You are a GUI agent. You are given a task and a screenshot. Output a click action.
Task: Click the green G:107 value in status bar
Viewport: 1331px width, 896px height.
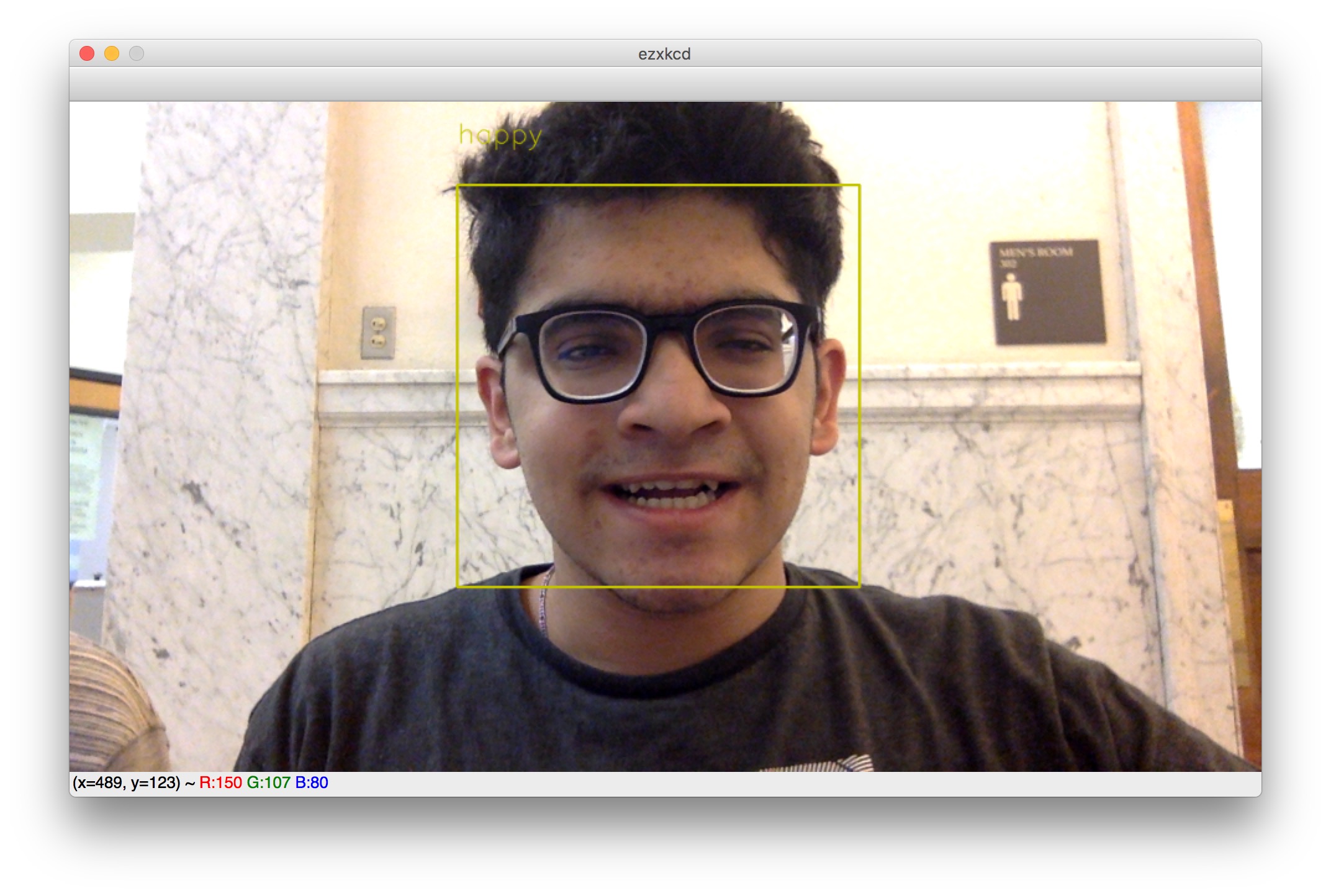[268, 783]
